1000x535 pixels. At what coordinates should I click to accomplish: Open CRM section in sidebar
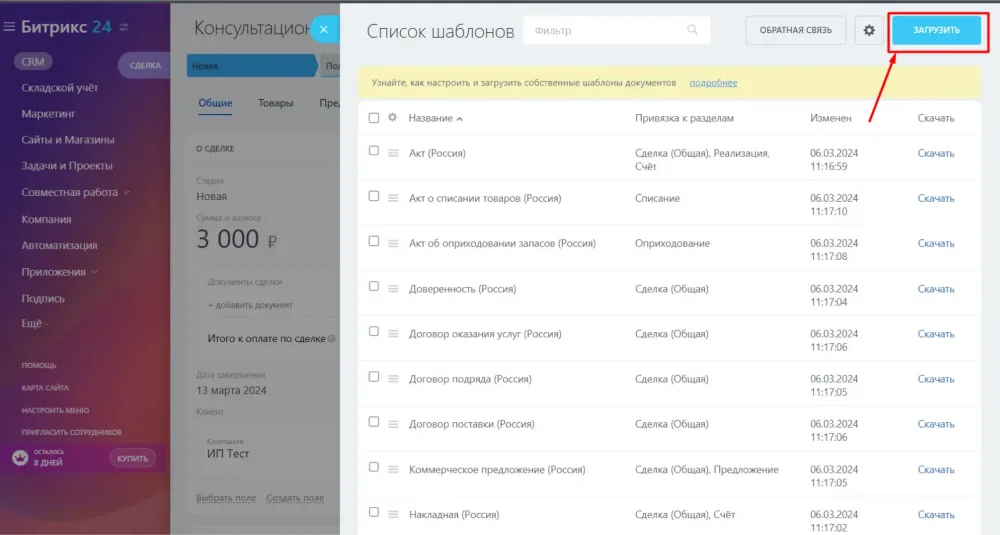pos(33,62)
